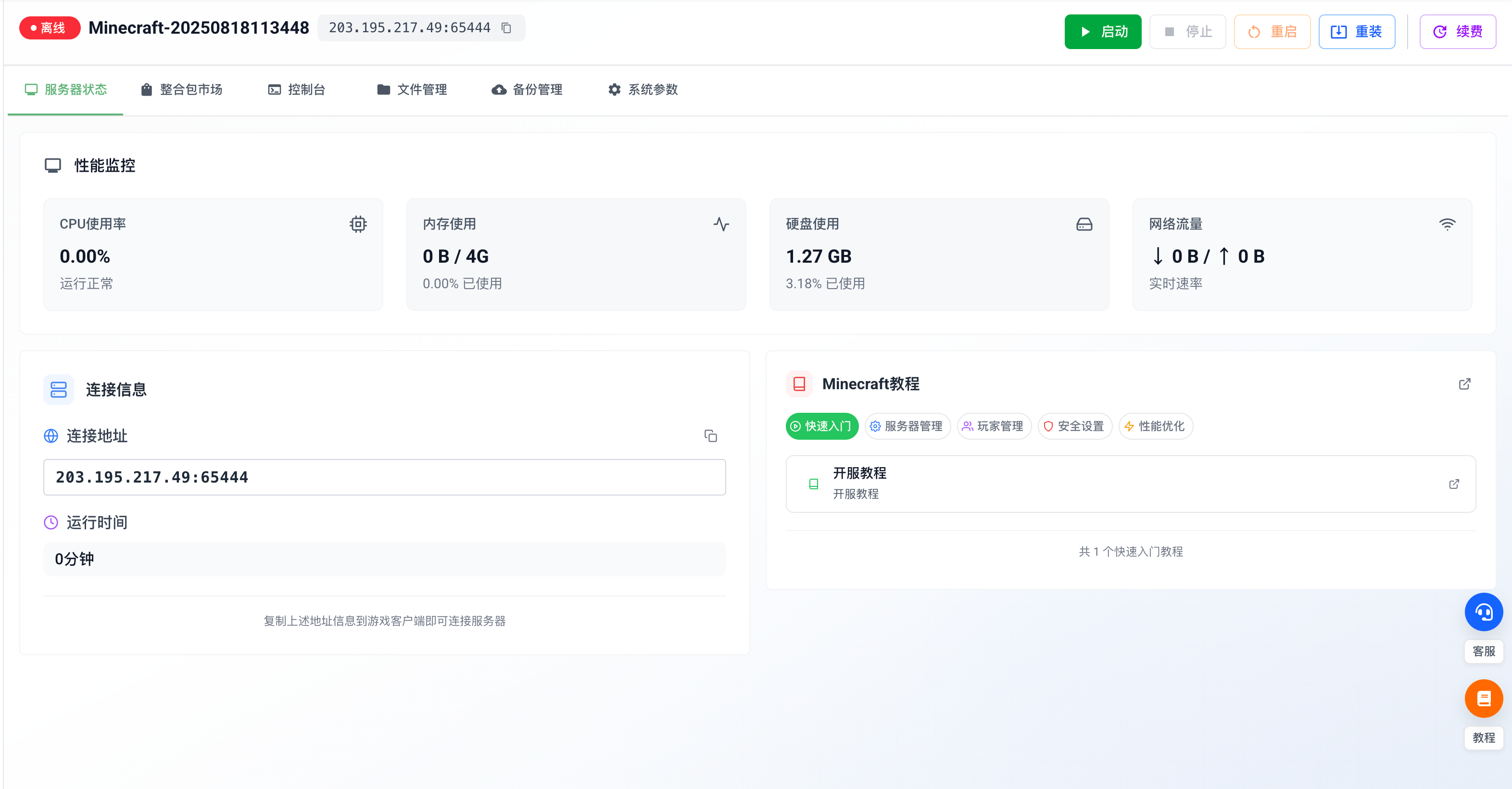Select the 性能优化 tutorial filter
Image resolution: width=1512 pixels, height=789 pixels.
(1155, 426)
